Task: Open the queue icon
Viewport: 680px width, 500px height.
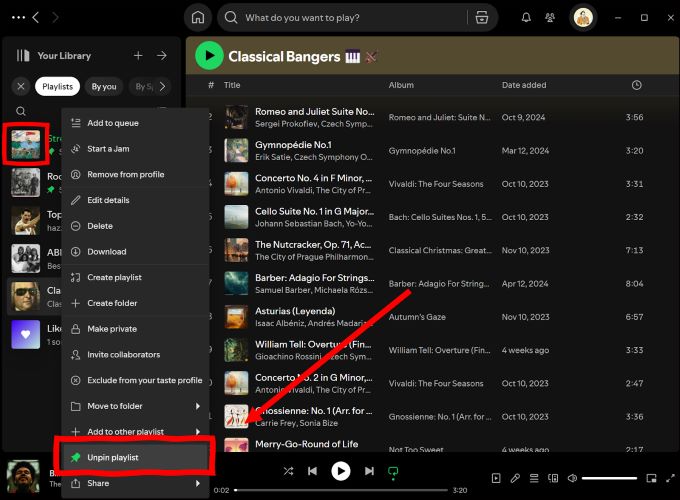Action: [534, 478]
